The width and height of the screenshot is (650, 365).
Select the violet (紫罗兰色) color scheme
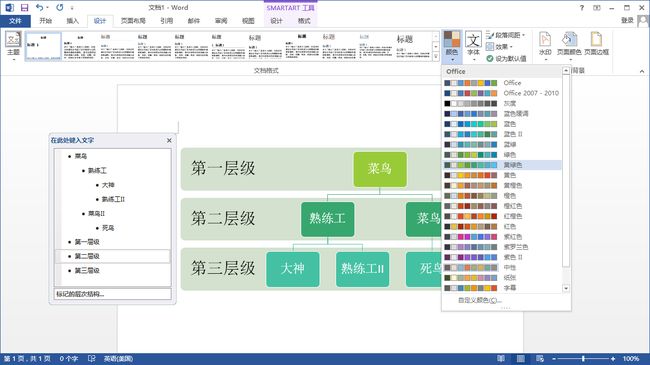pyautogui.click(x=502, y=247)
